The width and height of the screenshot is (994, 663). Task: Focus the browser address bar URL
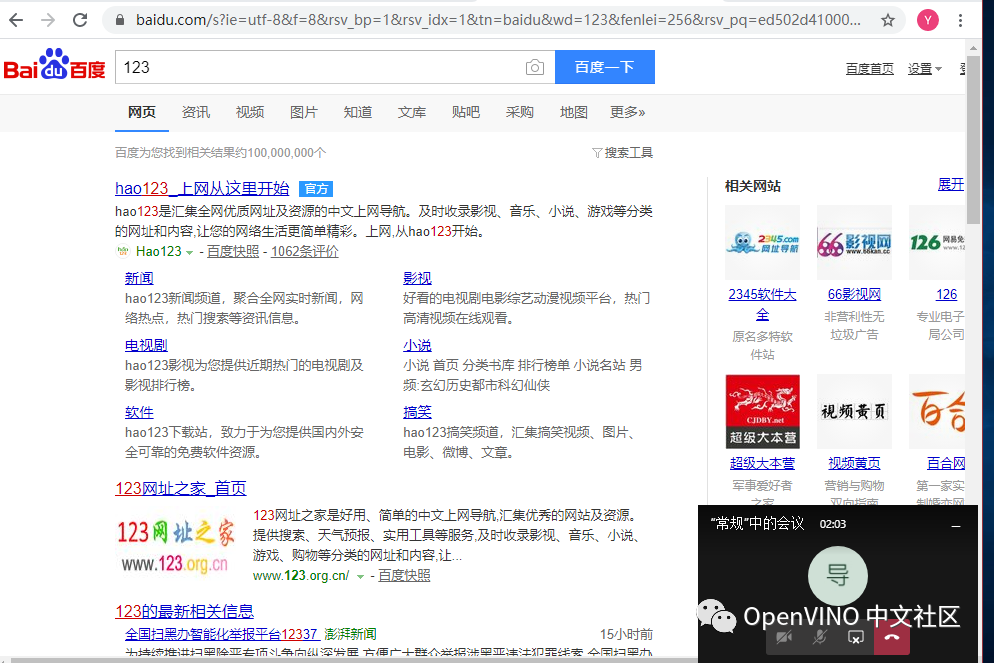(498, 20)
